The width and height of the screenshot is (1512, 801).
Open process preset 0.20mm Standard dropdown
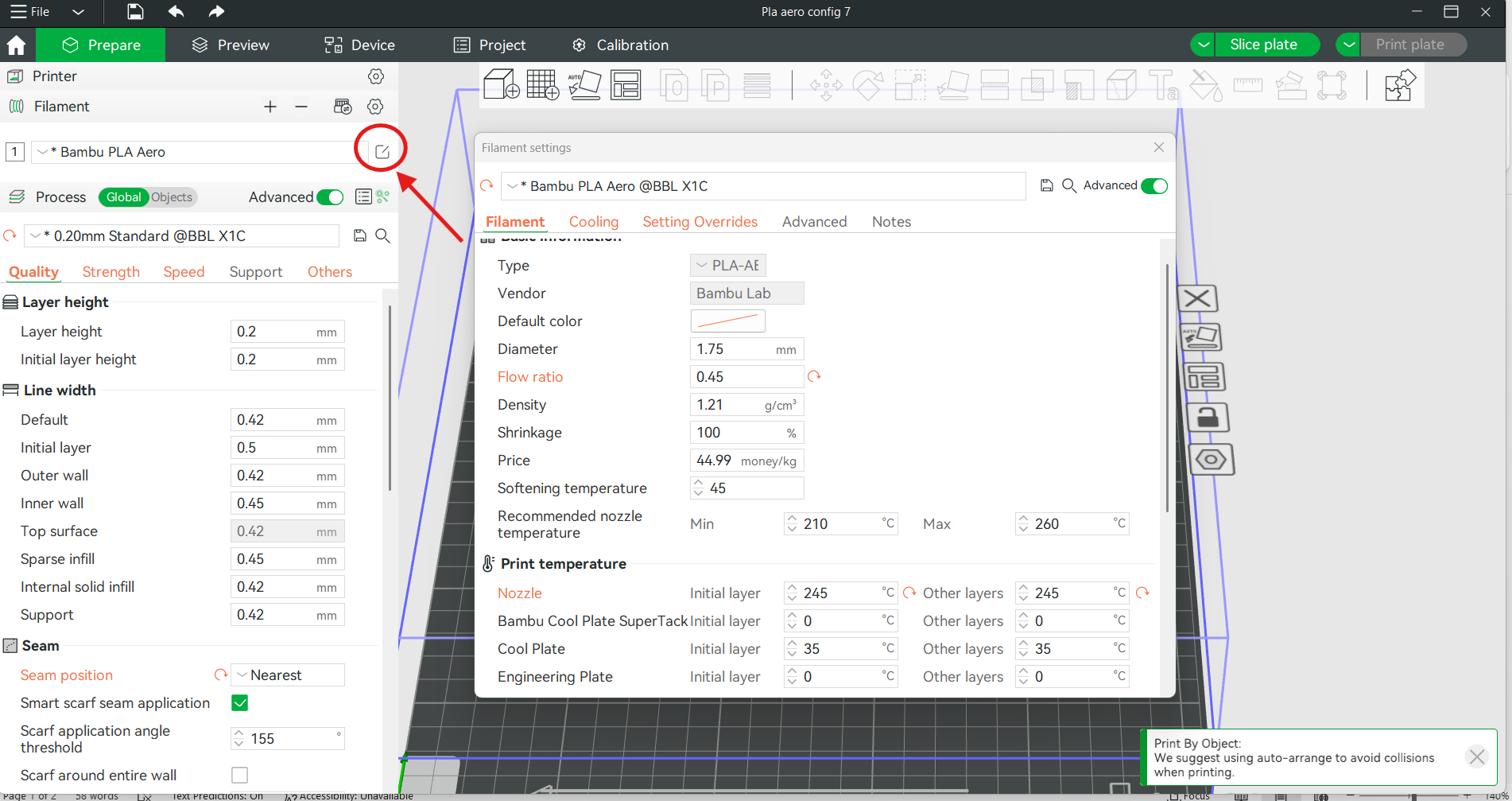pyautogui.click(x=183, y=235)
